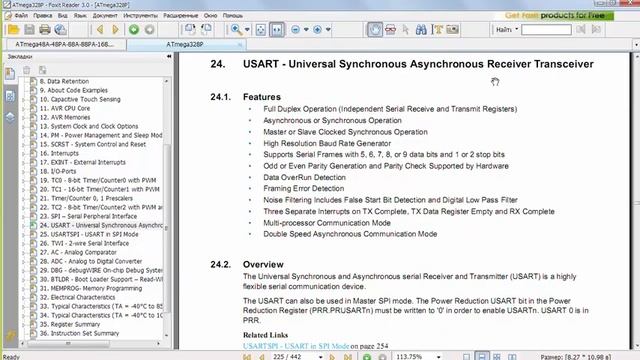
Task: Go to next page with right yellow arrow
Action: (116, 29)
